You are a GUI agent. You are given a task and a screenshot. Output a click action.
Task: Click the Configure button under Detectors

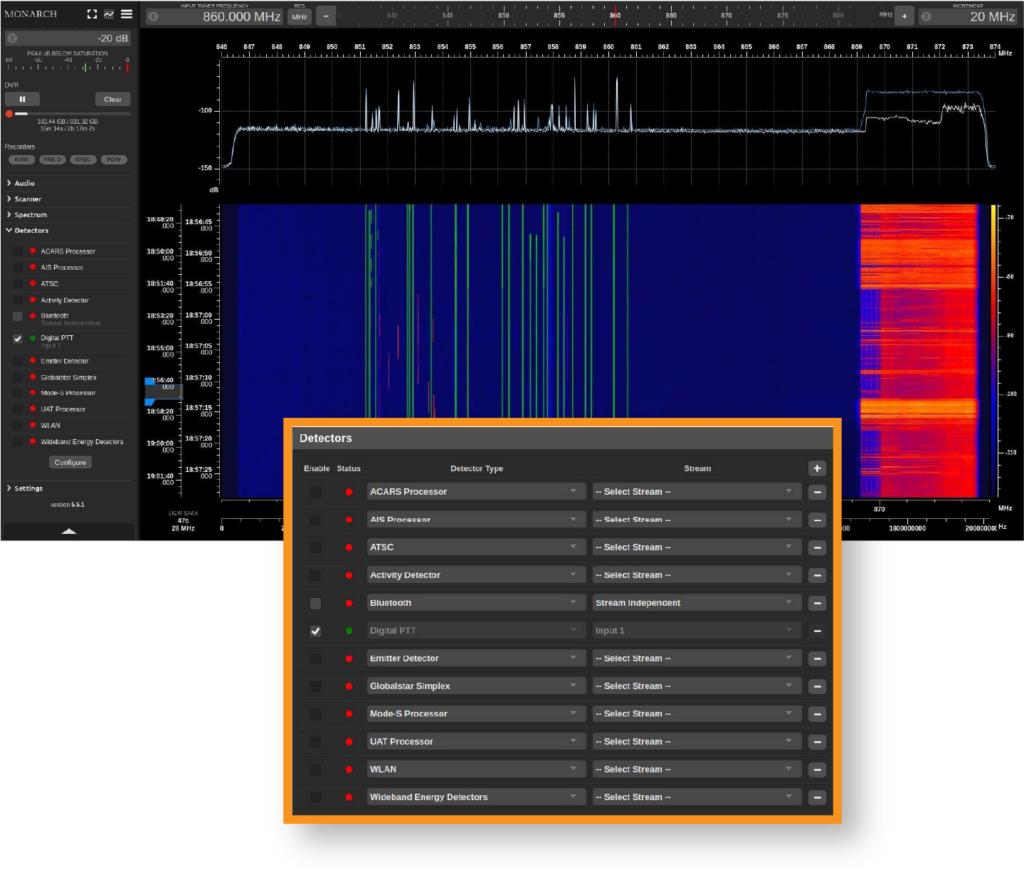[x=70, y=462]
